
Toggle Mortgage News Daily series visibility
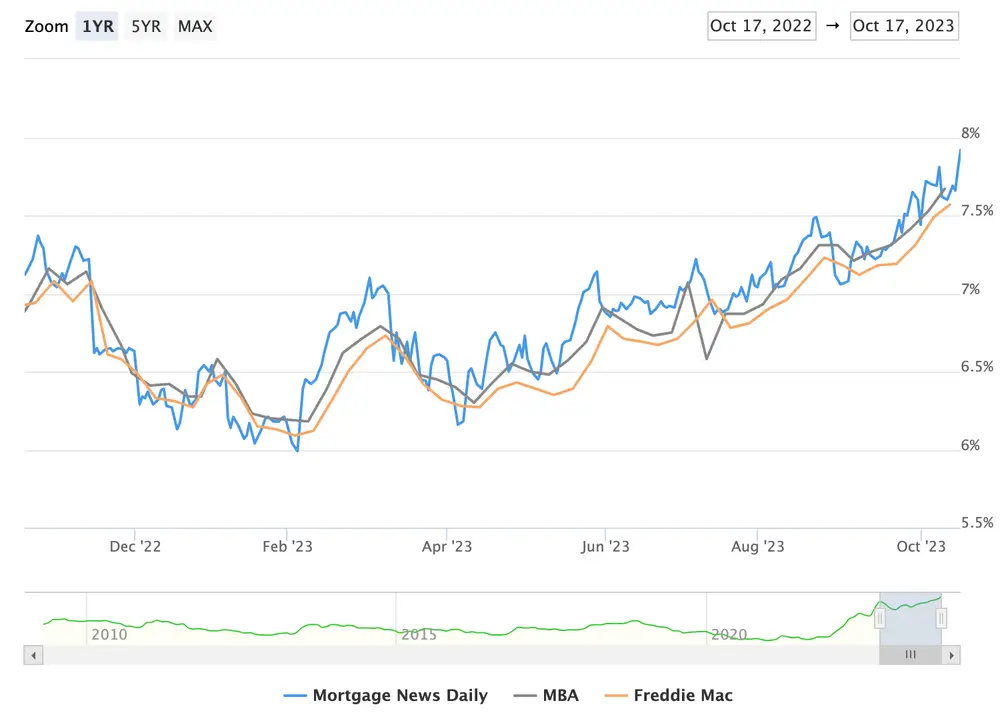tap(400, 695)
